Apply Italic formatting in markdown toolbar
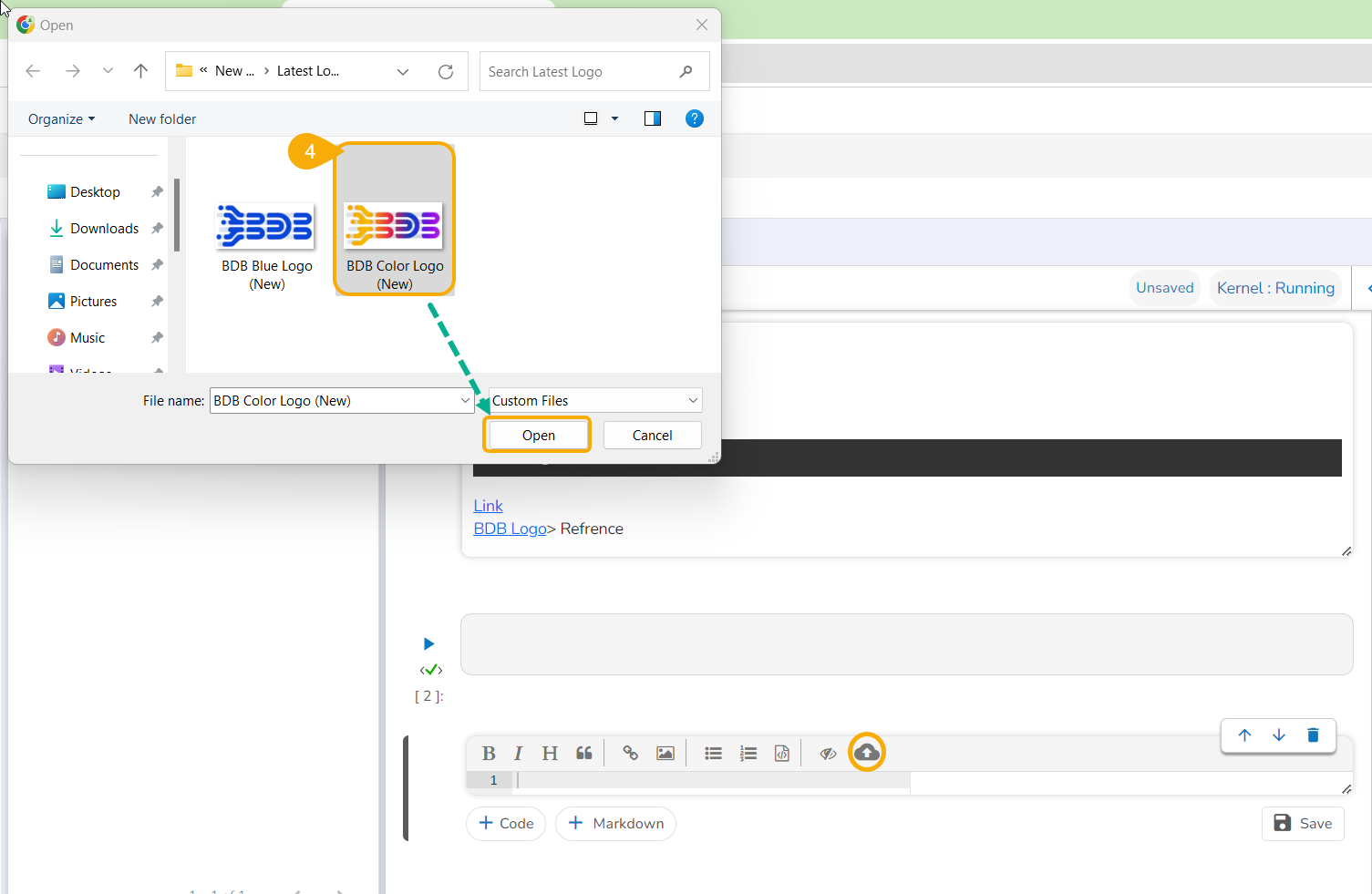This screenshot has width=1372, height=894. point(518,753)
